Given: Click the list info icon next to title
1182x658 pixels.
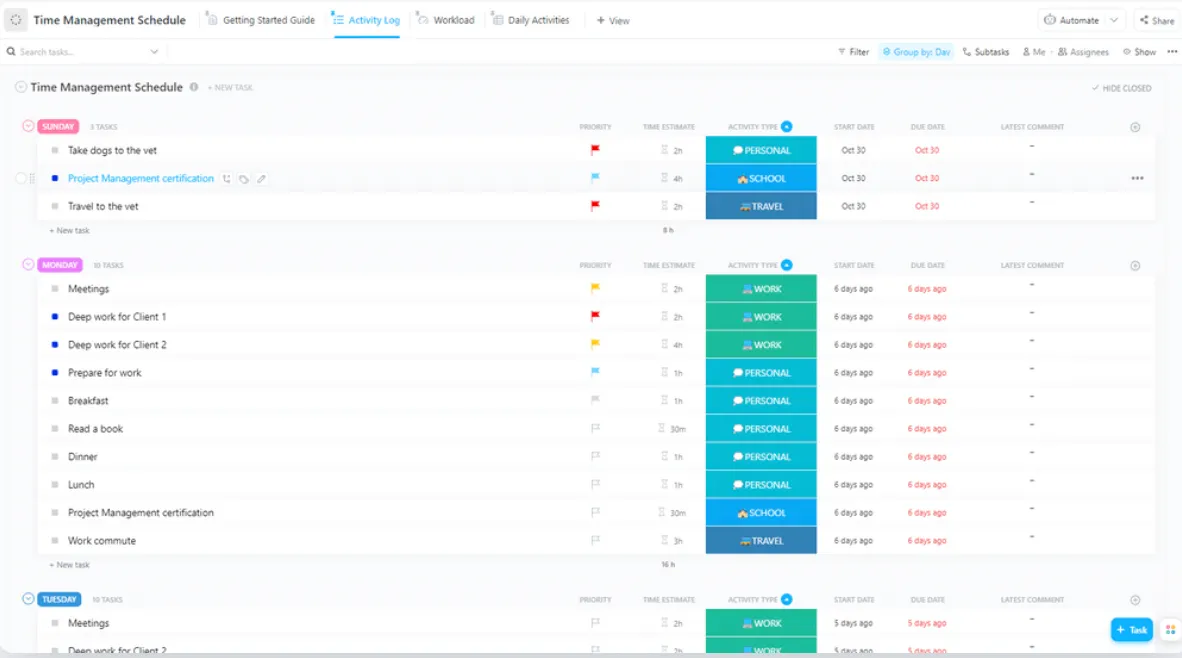Looking at the screenshot, I should 194,87.
